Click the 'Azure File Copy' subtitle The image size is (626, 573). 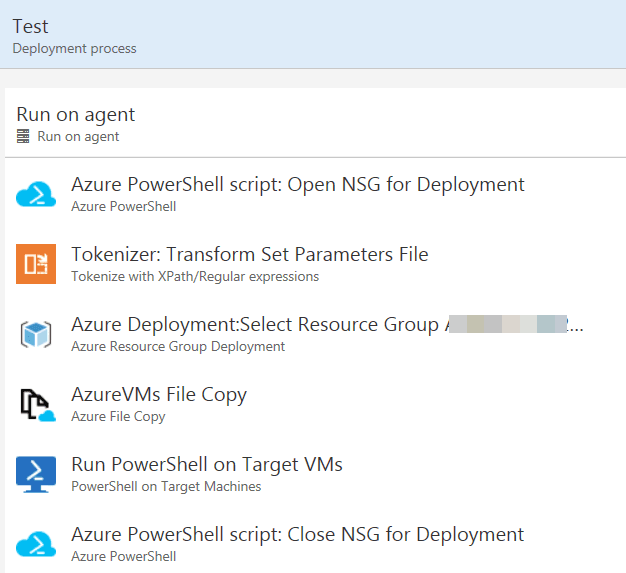[118, 416]
